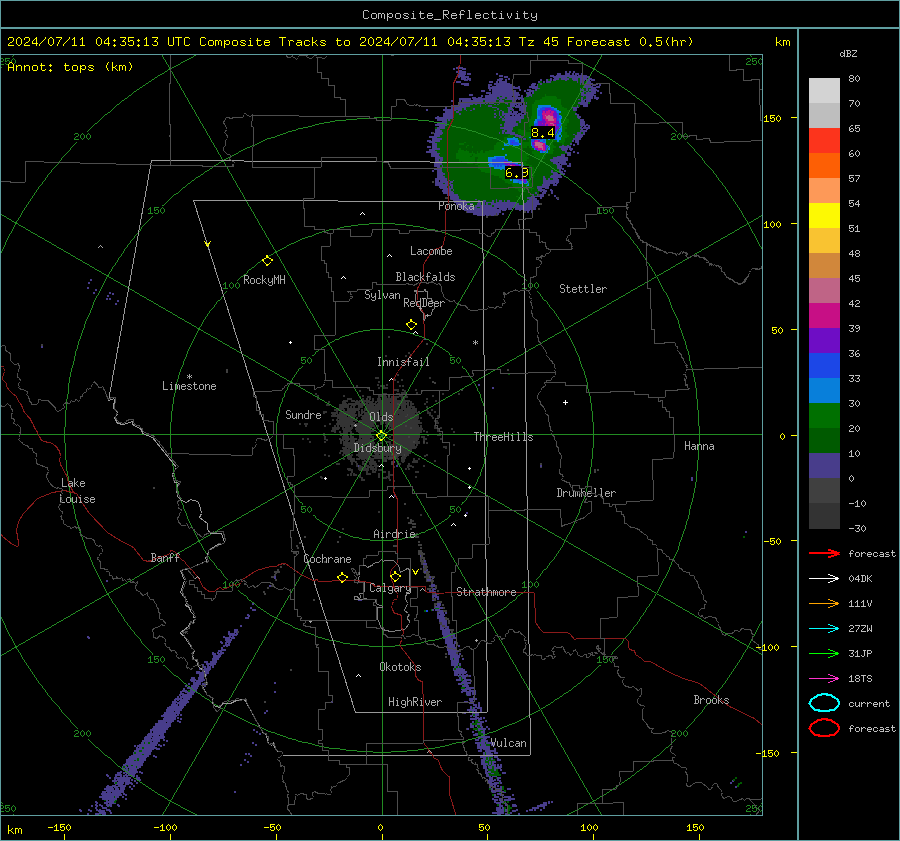Click the timestamp header text line
This screenshot has height=841, width=900.
[350, 42]
